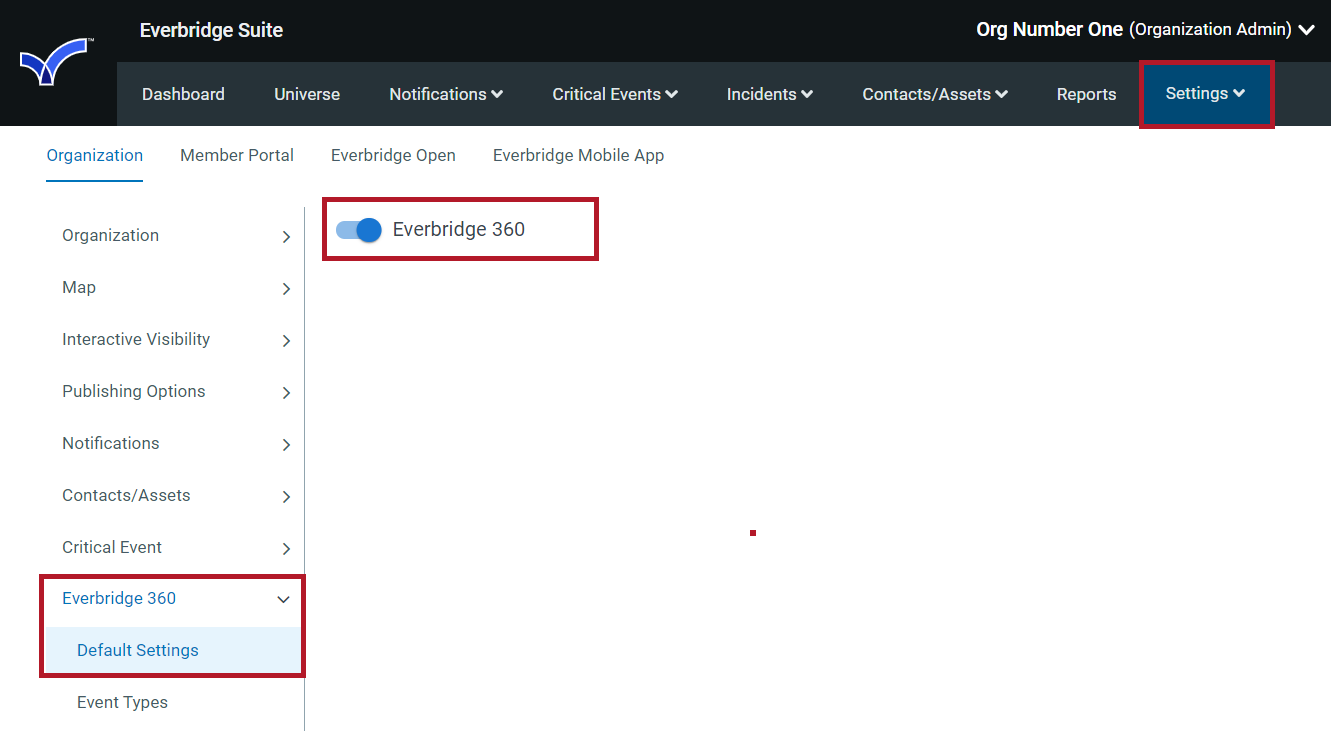Open the Universe page
1331x744 pixels.
coord(306,93)
